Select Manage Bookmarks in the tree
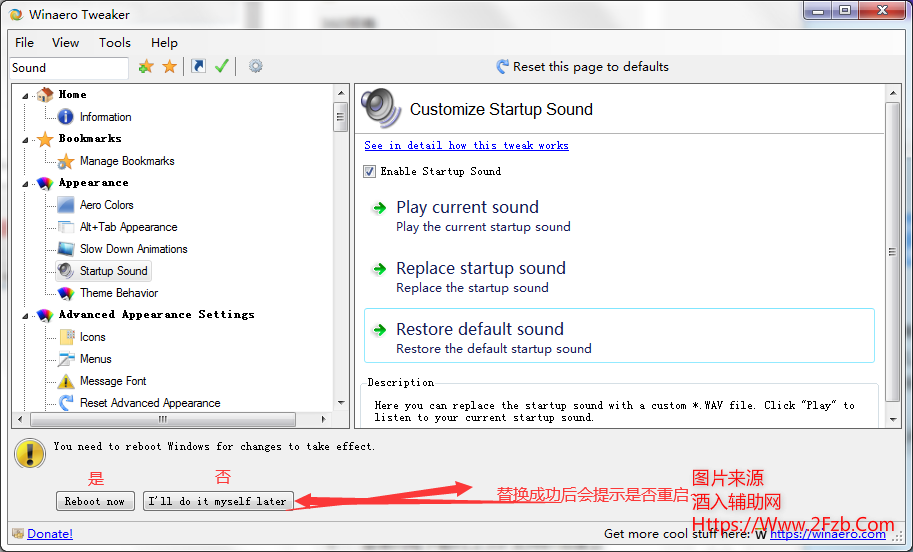The width and height of the screenshot is (913, 552). click(127, 161)
